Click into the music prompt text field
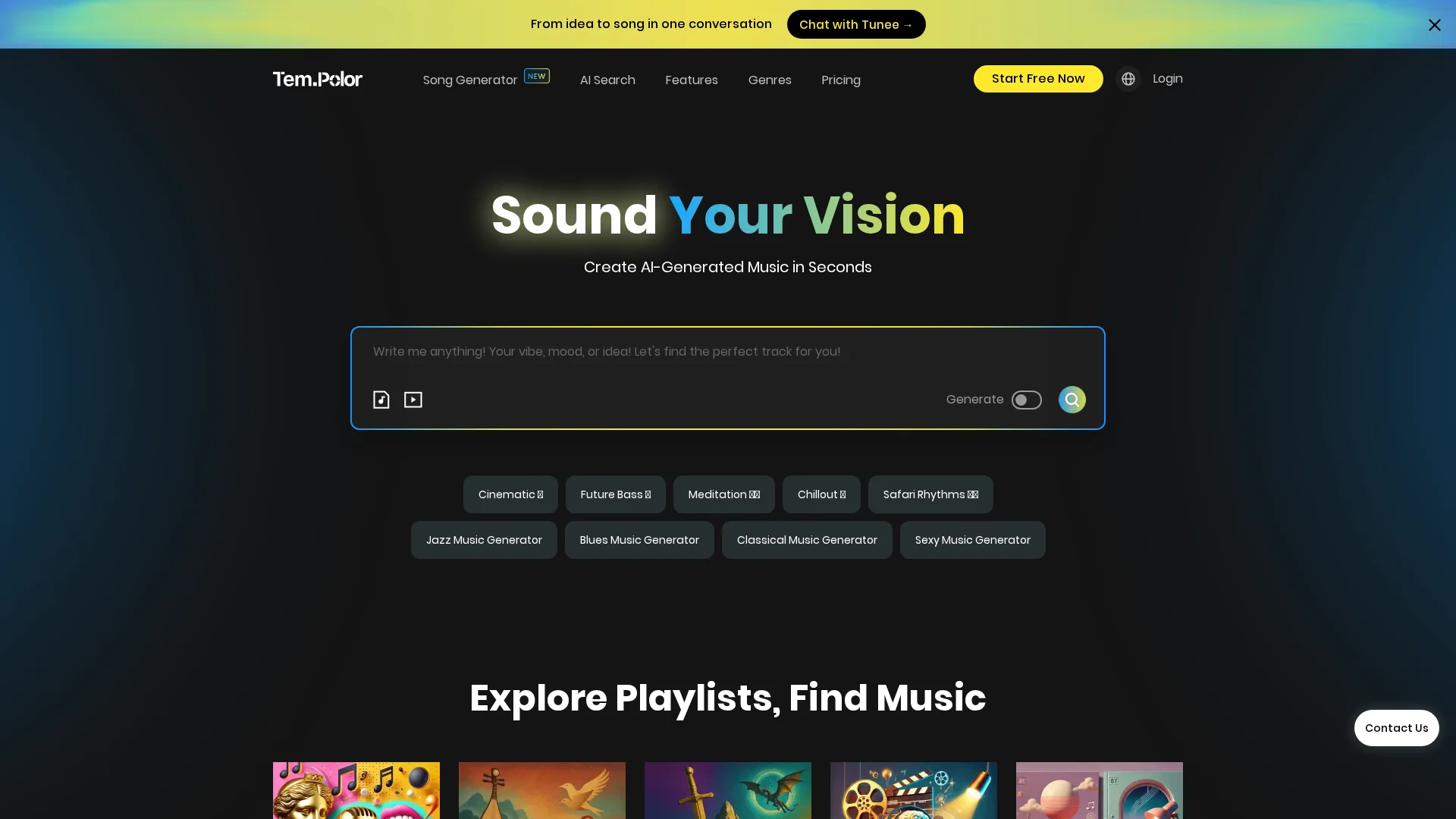Image resolution: width=1456 pixels, height=819 pixels. point(728,352)
